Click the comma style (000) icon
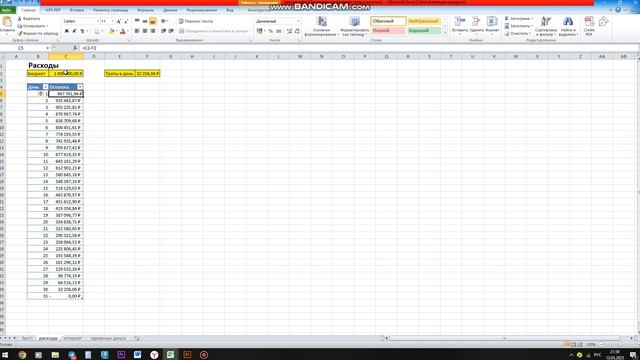The image size is (640, 360). (279, 31)
